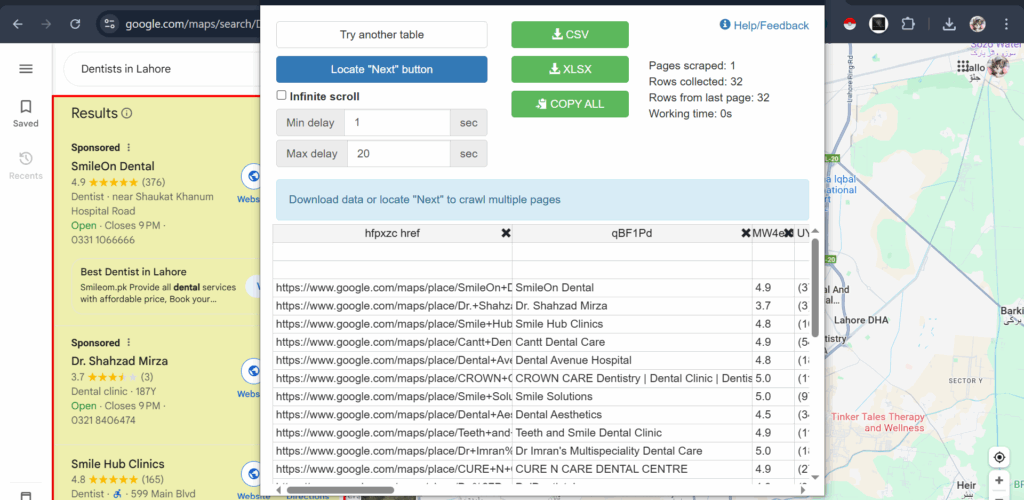
Task: Click the Smile Solutions table cell
Action: 632,396
